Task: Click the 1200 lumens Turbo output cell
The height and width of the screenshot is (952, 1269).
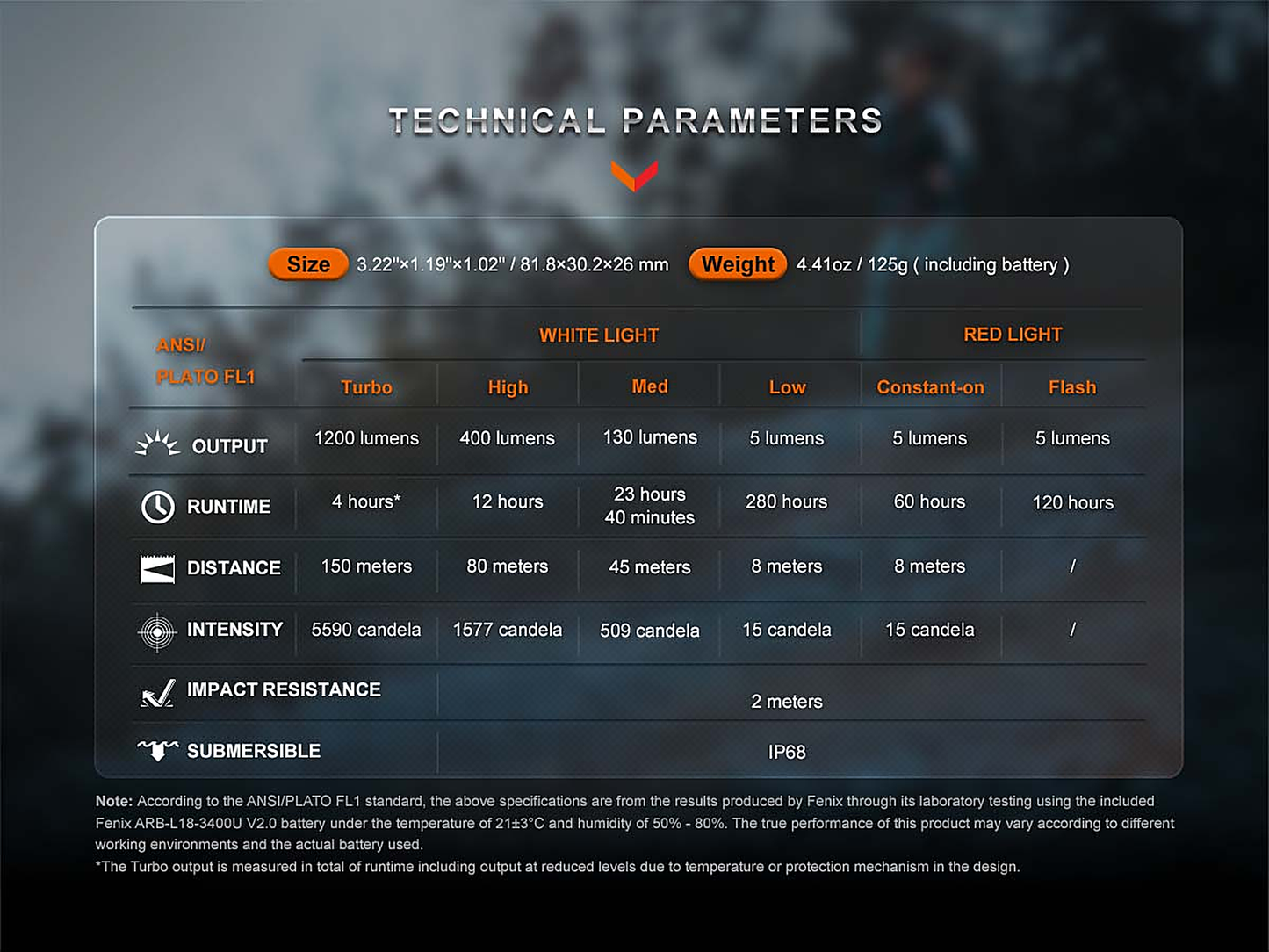Action: pyautogui.click(x=366, y=438)
